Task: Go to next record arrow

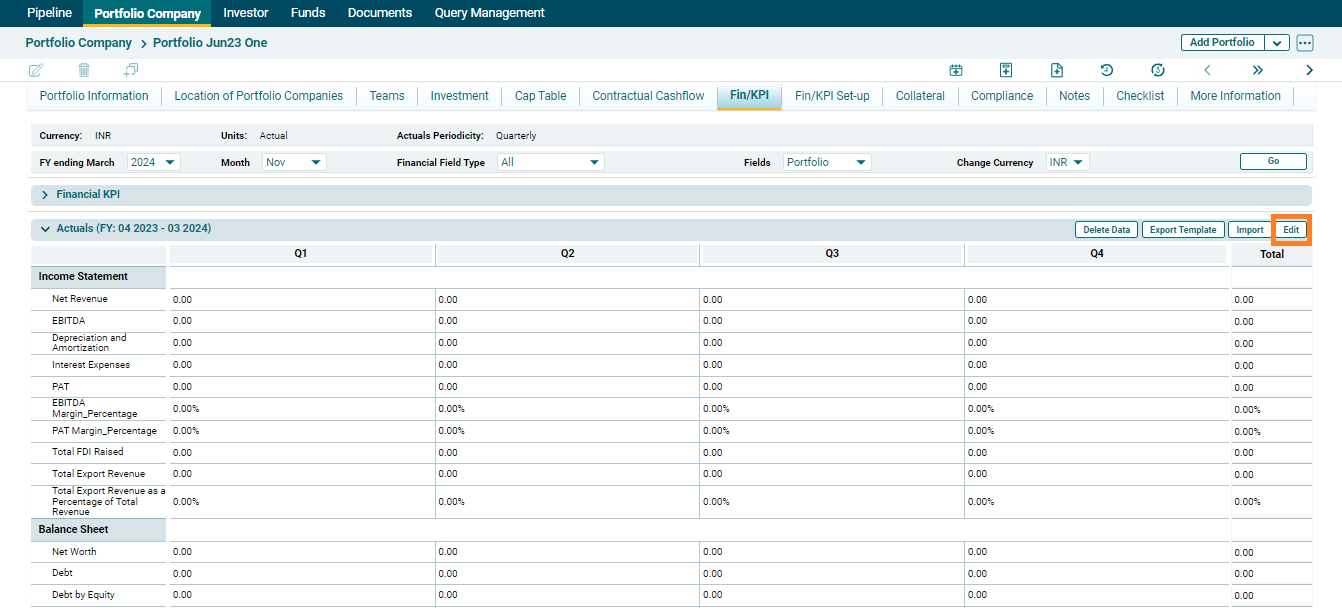Action: tap(1309, 70)
